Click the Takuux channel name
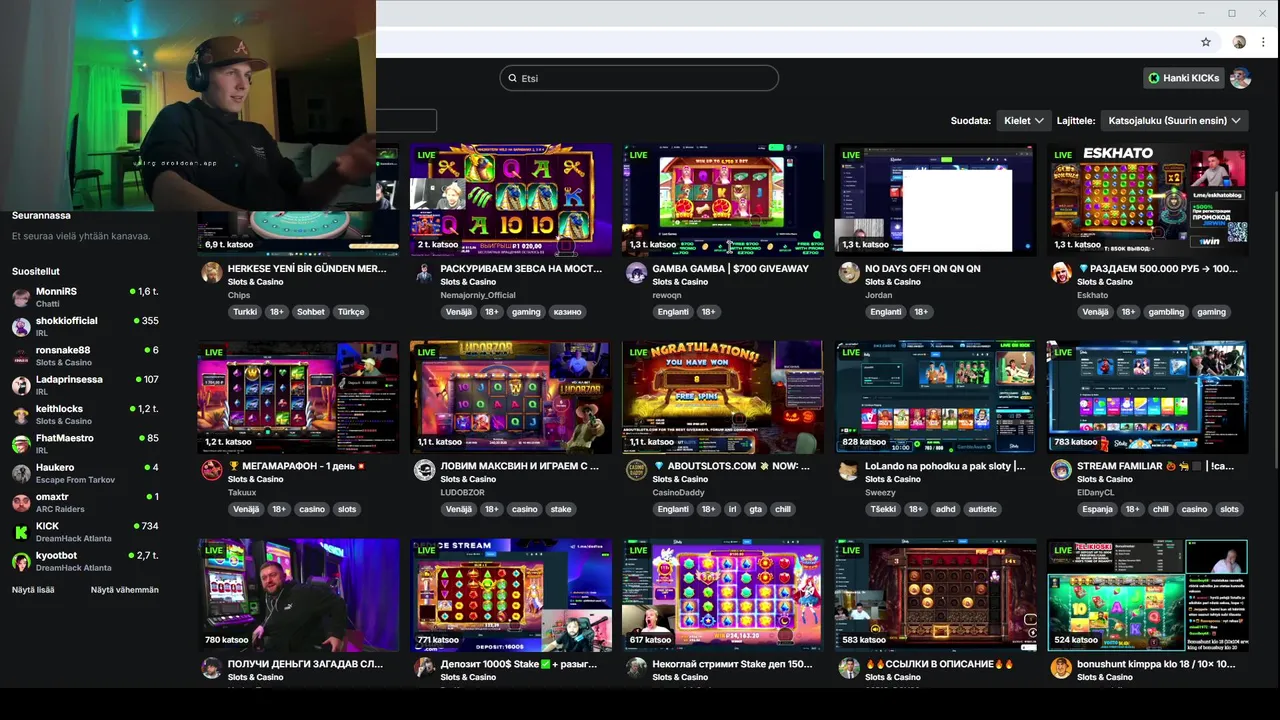Image resolution: width=1280 pixels, height=720 pixels. point(242,492)
